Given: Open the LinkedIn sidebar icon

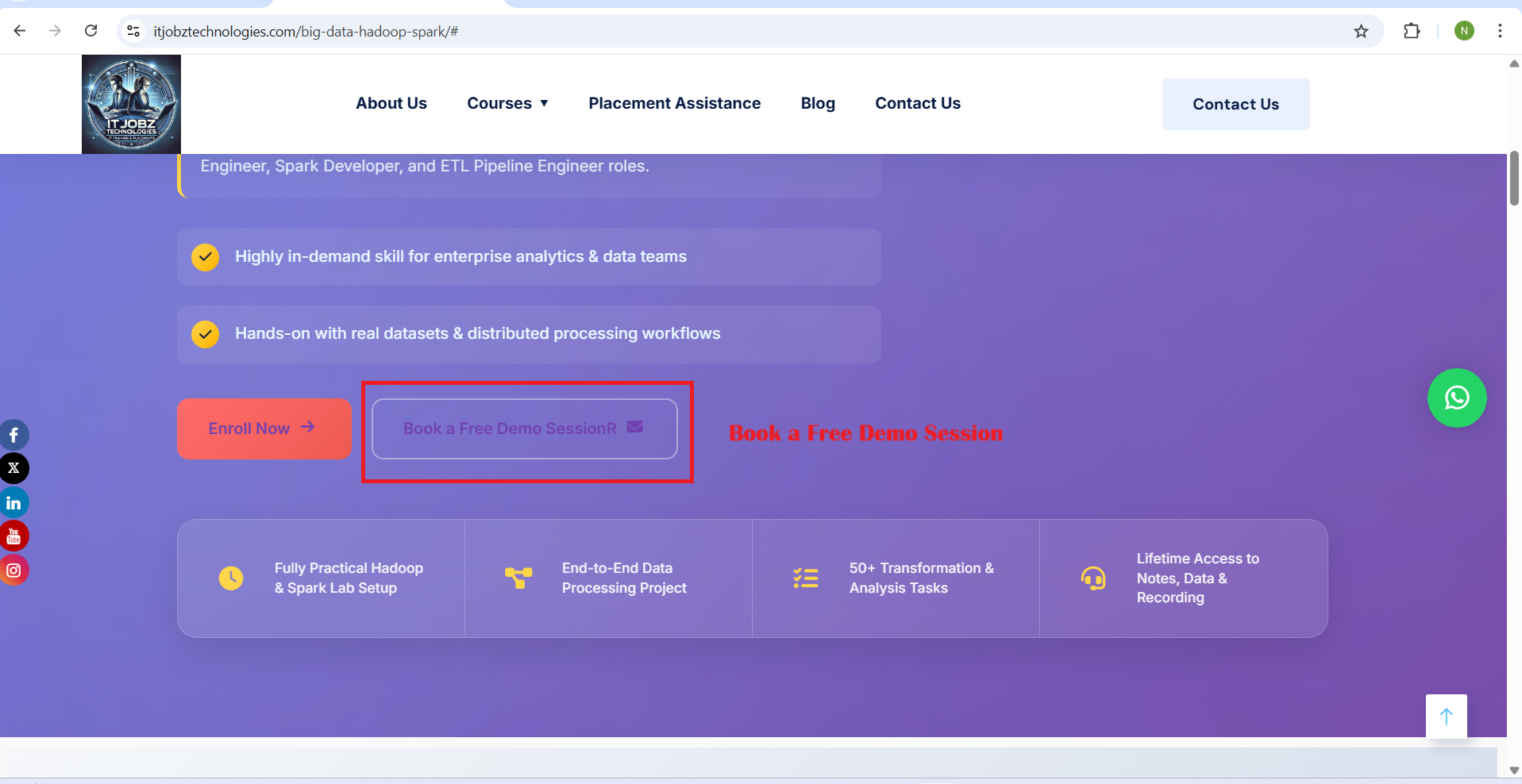Looking at the screenshot, I should pyautogui.click(x=13, y=503).
